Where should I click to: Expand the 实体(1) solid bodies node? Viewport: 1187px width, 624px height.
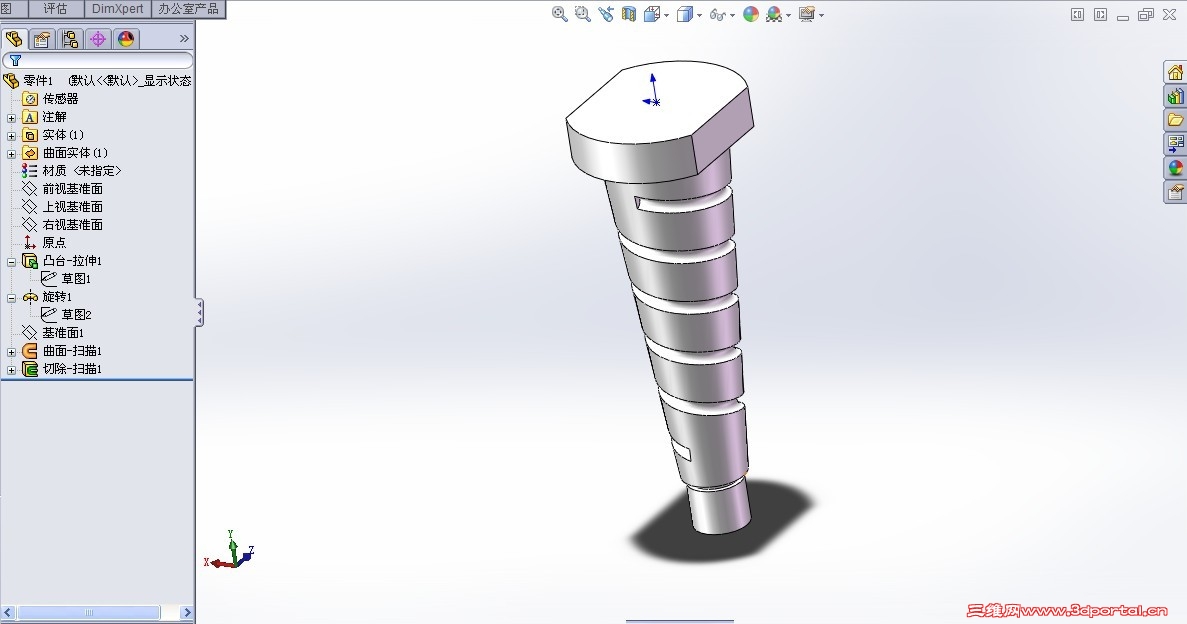coord(11,136)
